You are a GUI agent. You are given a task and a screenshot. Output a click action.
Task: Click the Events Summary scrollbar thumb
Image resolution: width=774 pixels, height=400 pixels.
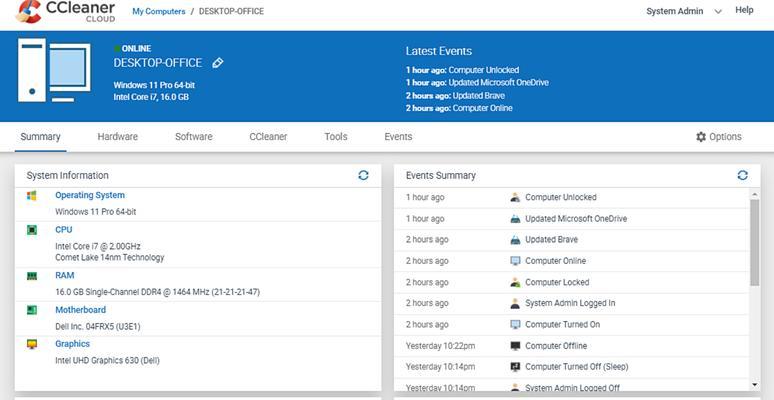coord(754,242)
